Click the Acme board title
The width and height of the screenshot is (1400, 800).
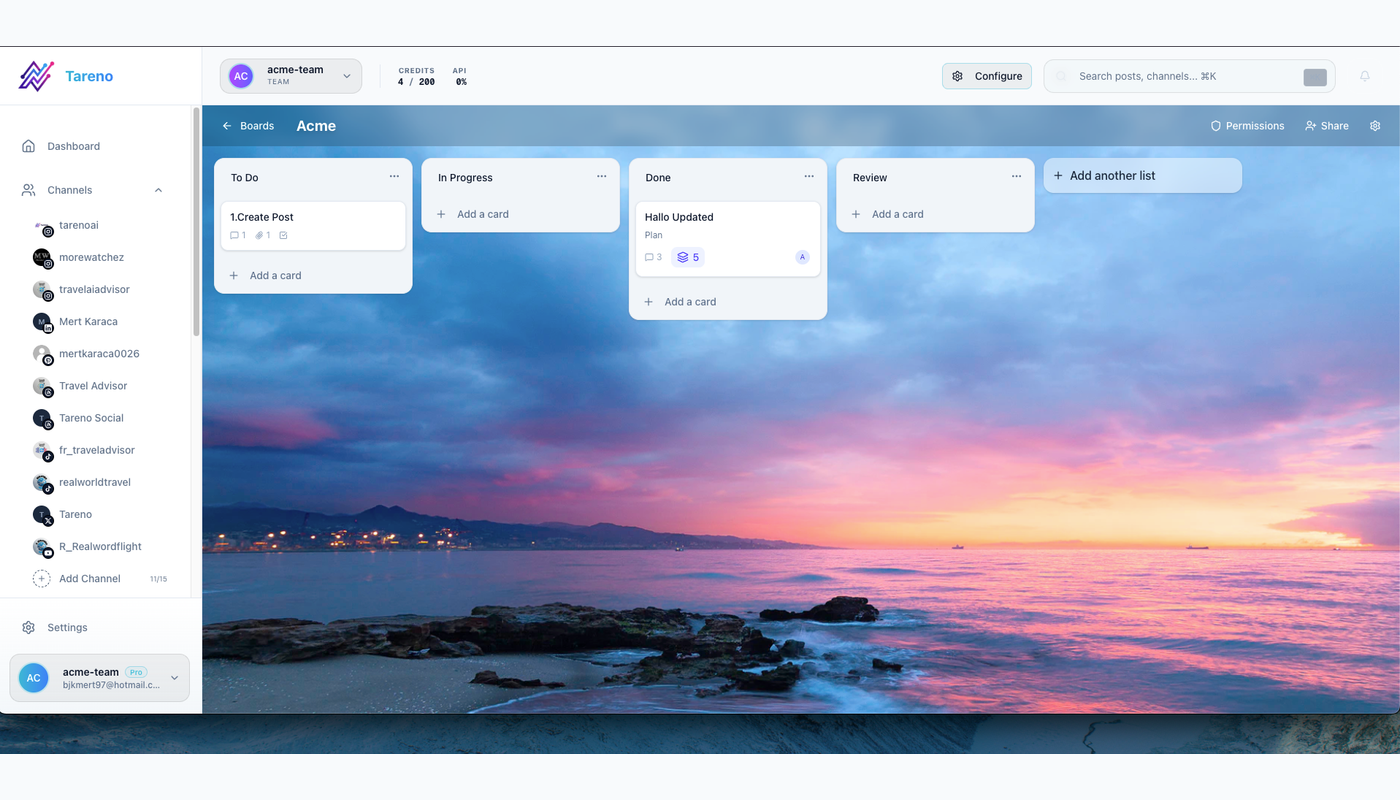click(x=316, y=126)
